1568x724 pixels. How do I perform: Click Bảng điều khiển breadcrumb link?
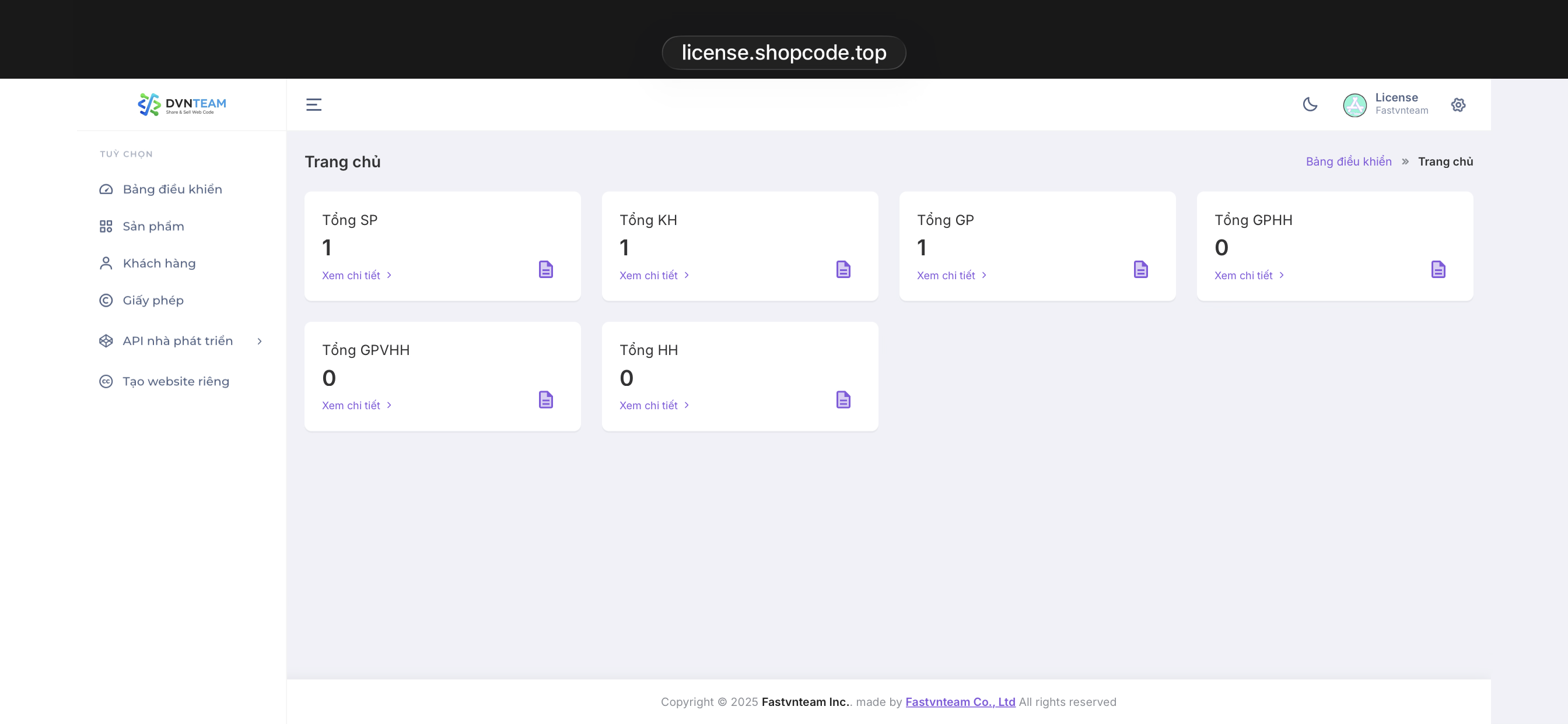[1348, 162]
